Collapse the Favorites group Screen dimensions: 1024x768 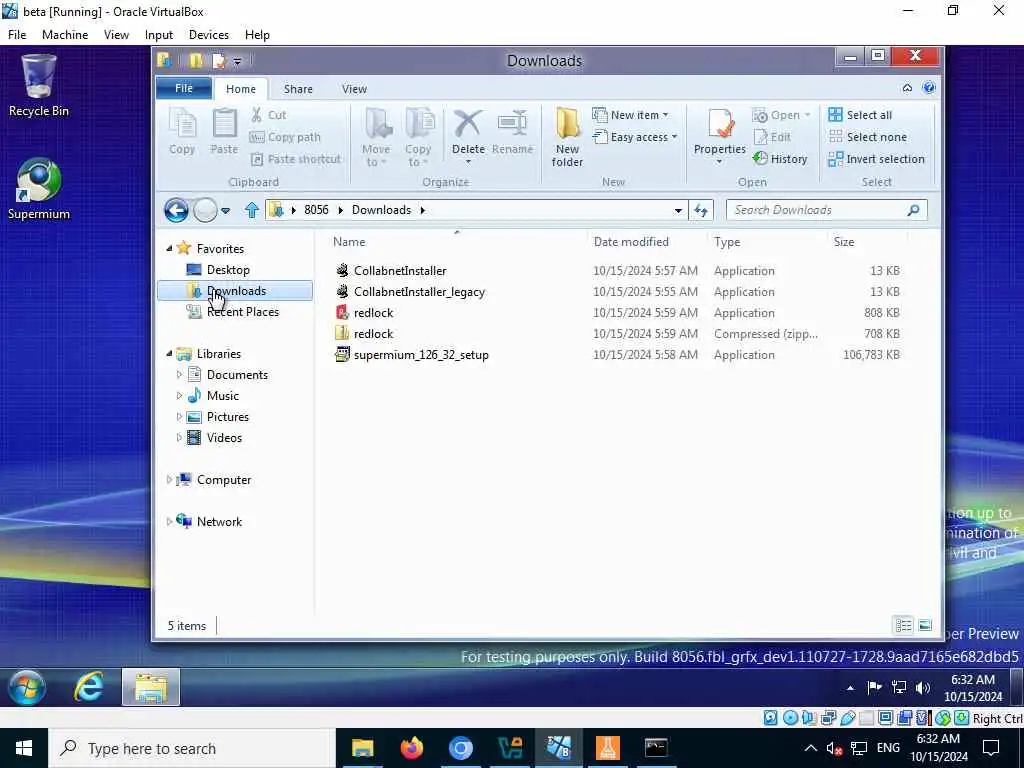click(x=169, y=249)
